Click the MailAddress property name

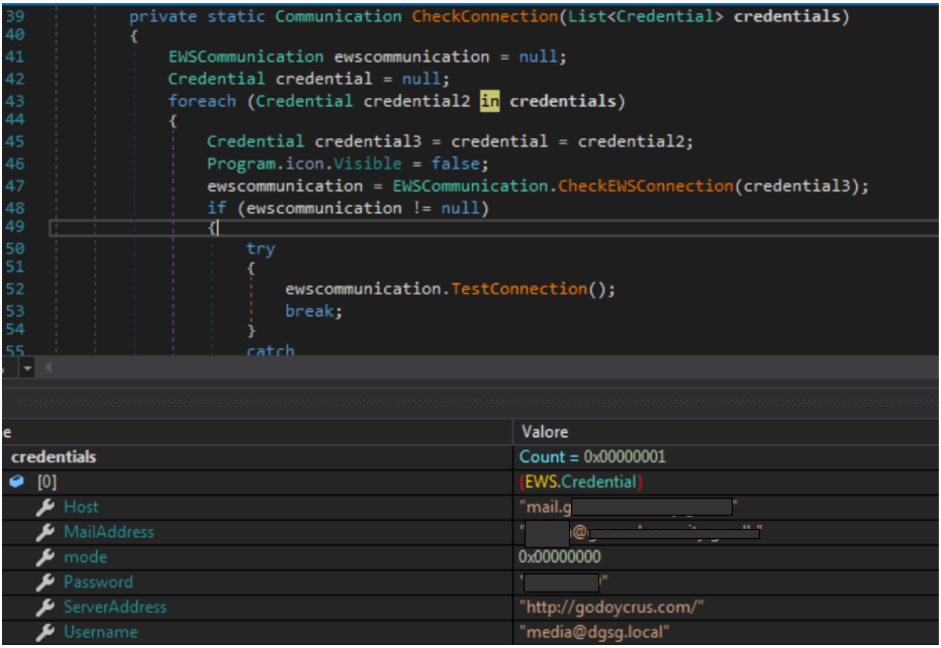[109, 532]
